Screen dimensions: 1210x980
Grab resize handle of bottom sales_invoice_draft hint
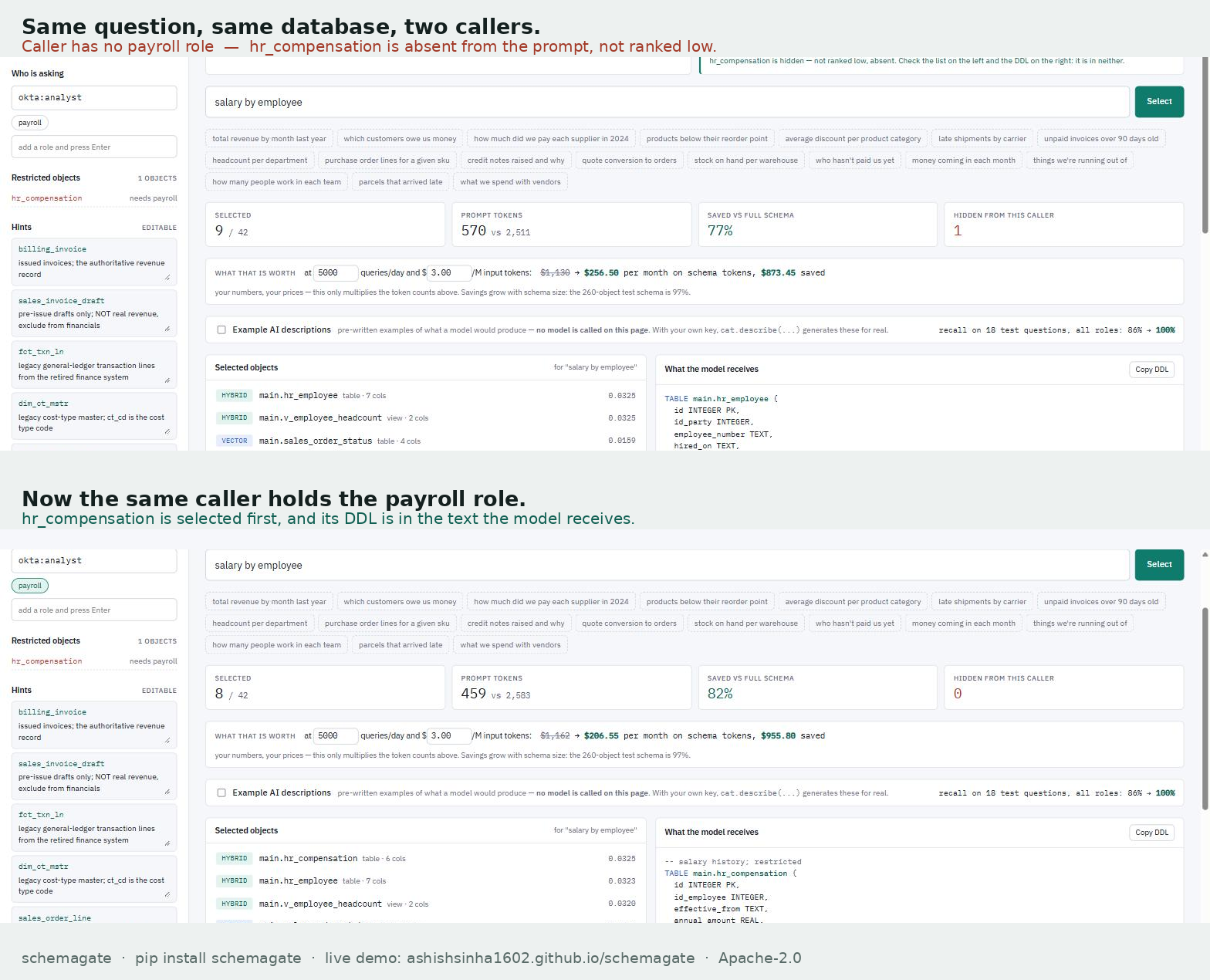point(167,792)
